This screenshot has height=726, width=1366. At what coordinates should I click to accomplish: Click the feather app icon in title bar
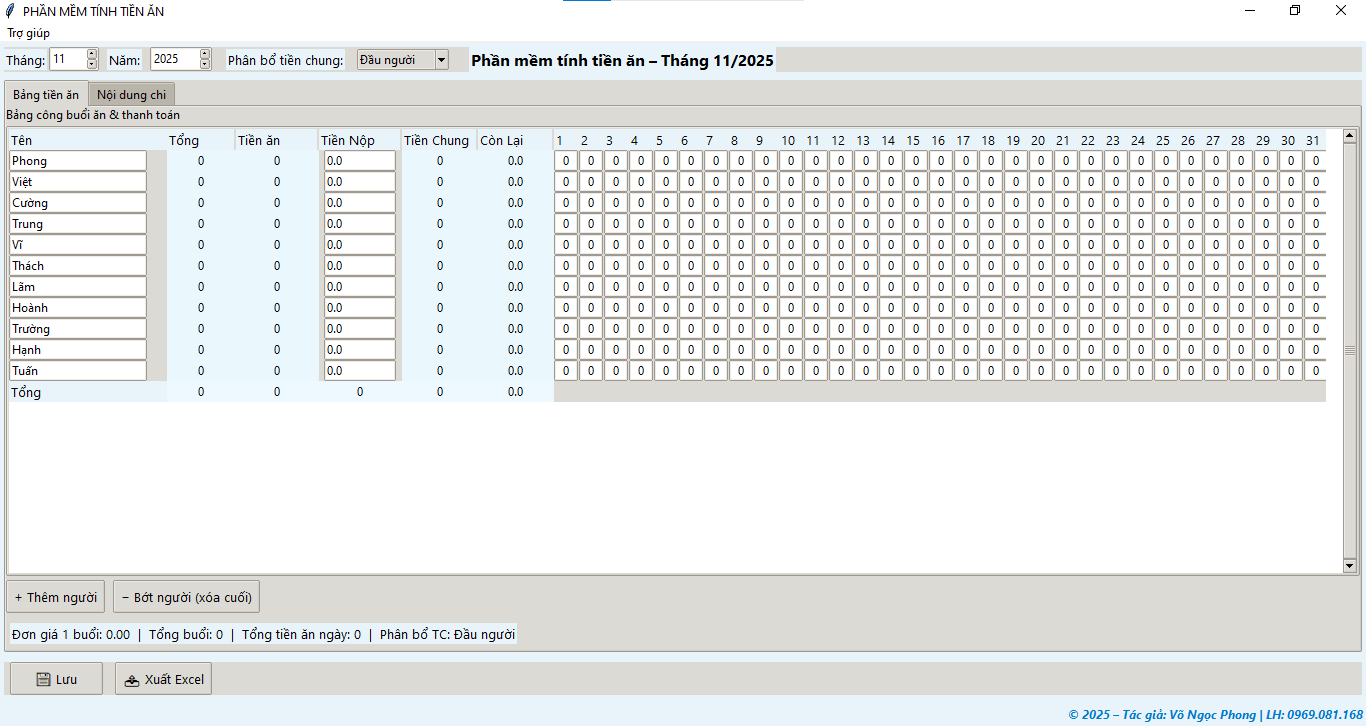10,11
